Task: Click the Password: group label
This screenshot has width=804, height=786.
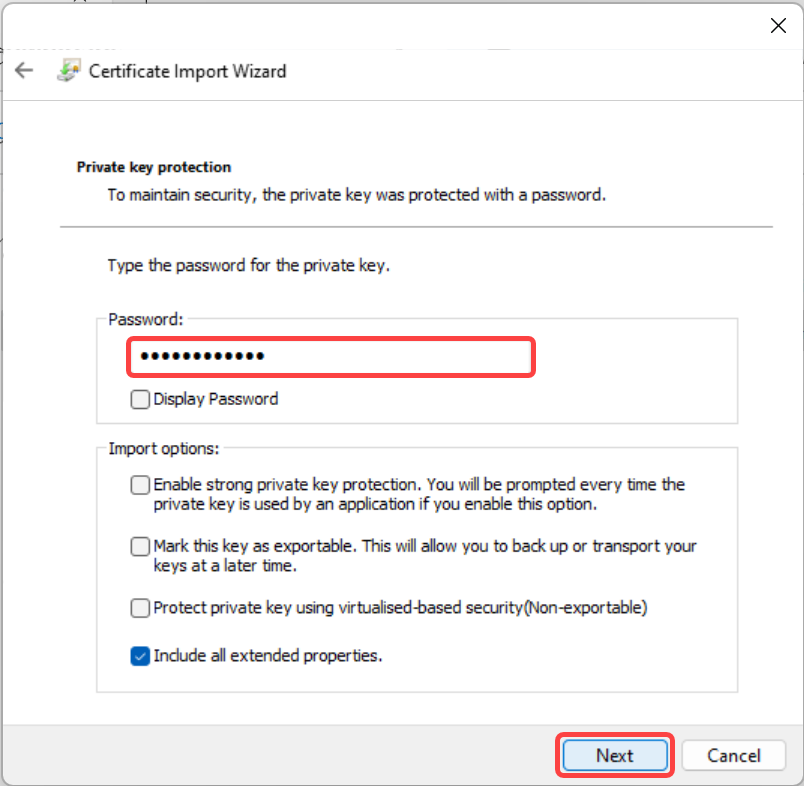Action: (146, 319)
